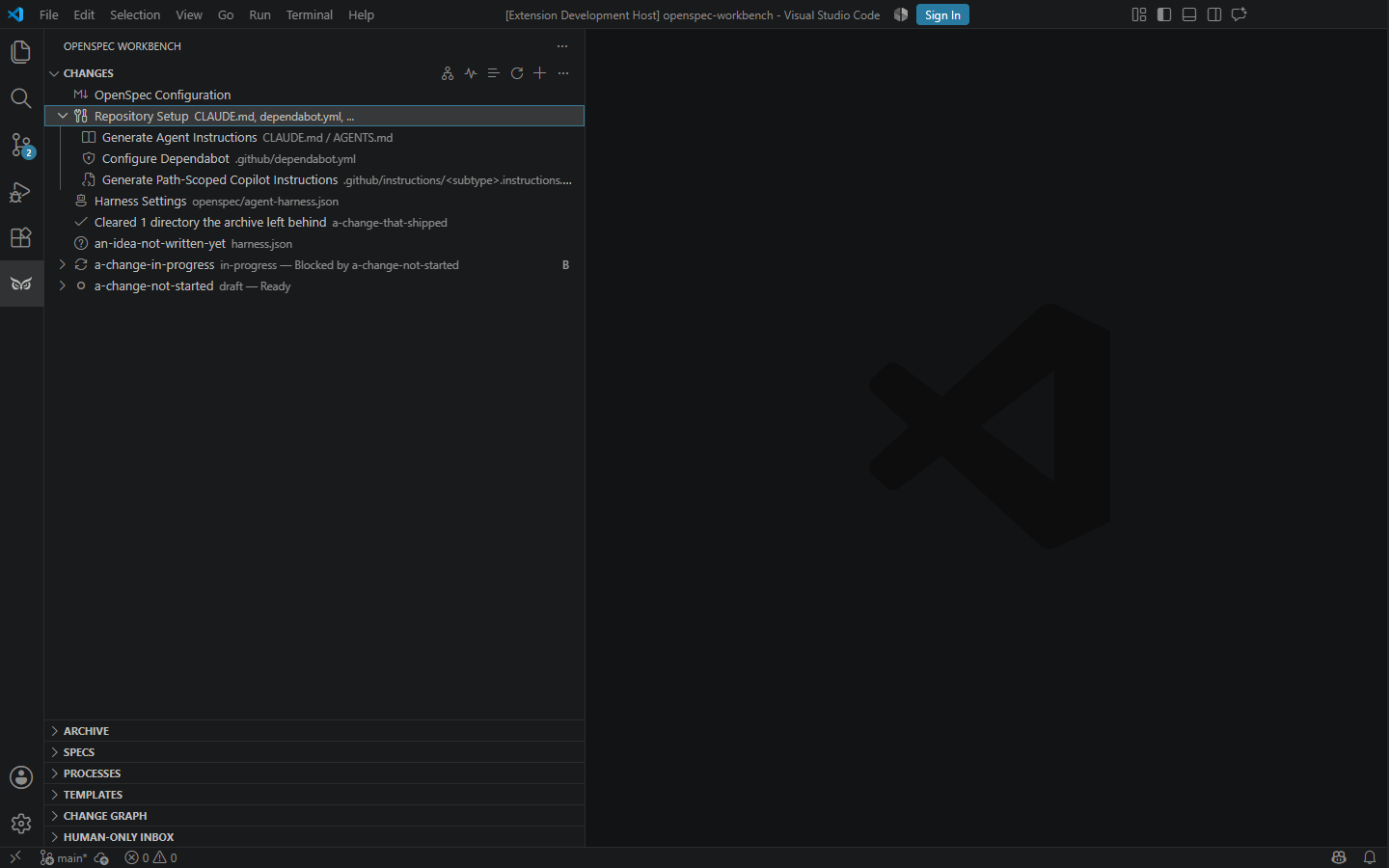Viewport: 1389px width, 868px height.
Task: Refresh the Changes list
Action: 517,73
